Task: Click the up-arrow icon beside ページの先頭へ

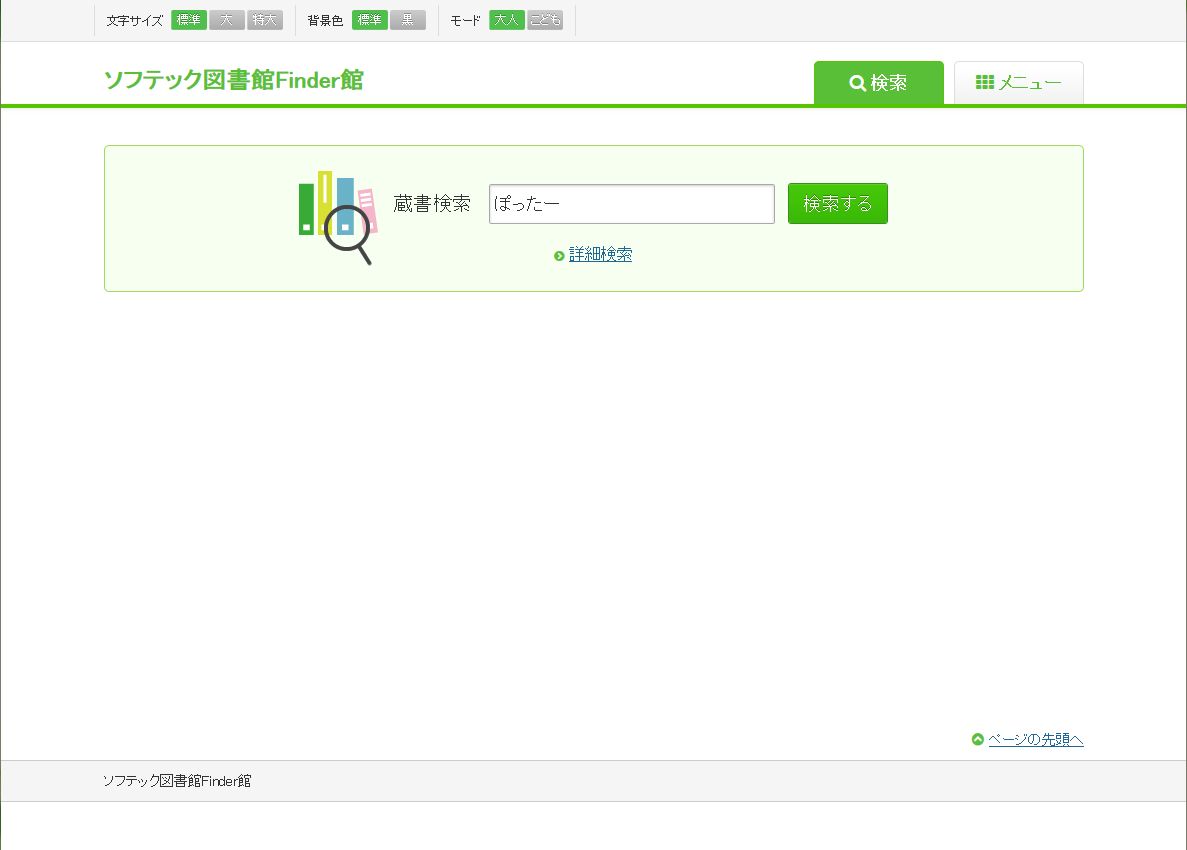Action: 977,740
